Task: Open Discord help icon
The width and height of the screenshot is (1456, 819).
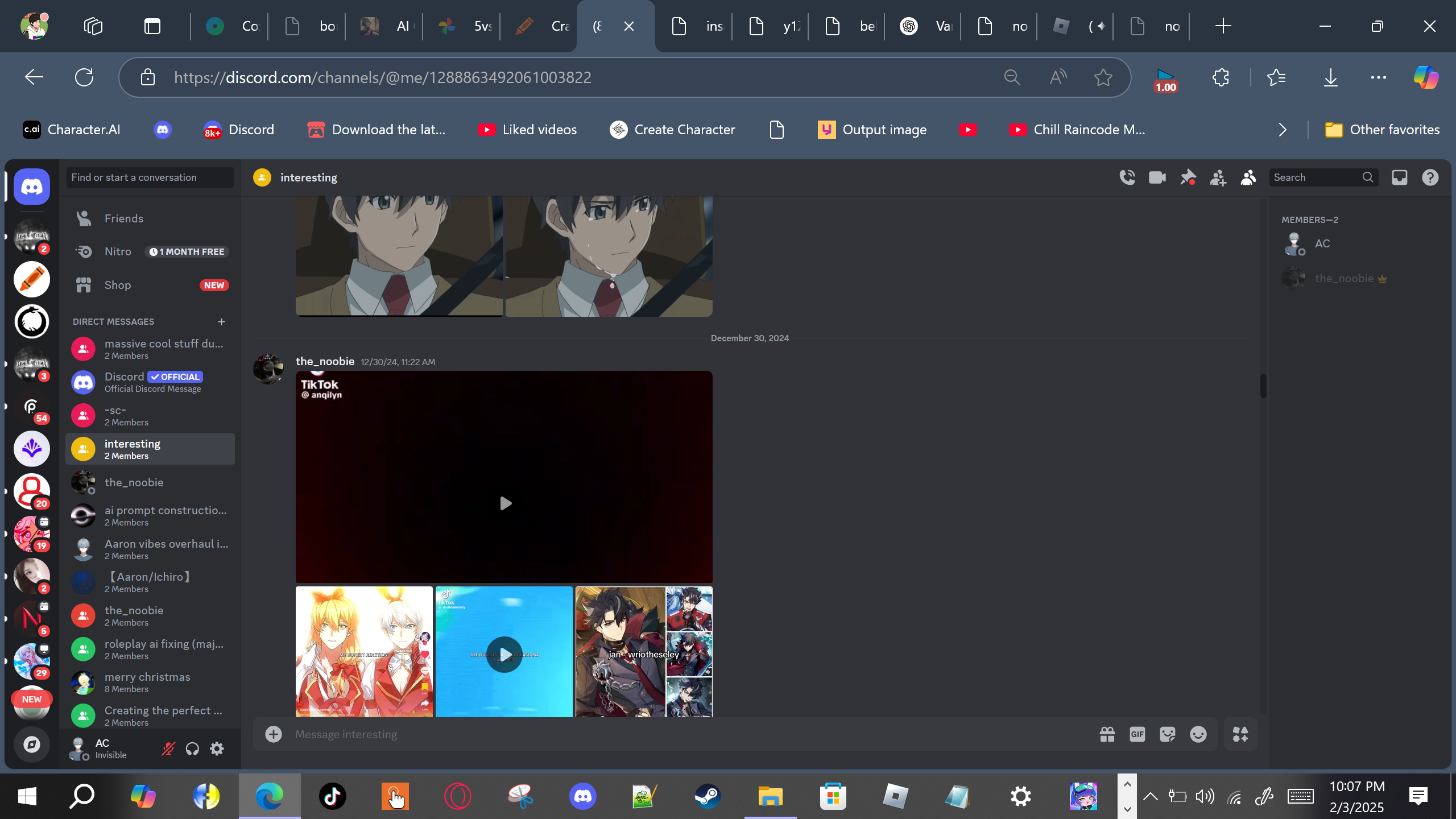Action: 1430,177
